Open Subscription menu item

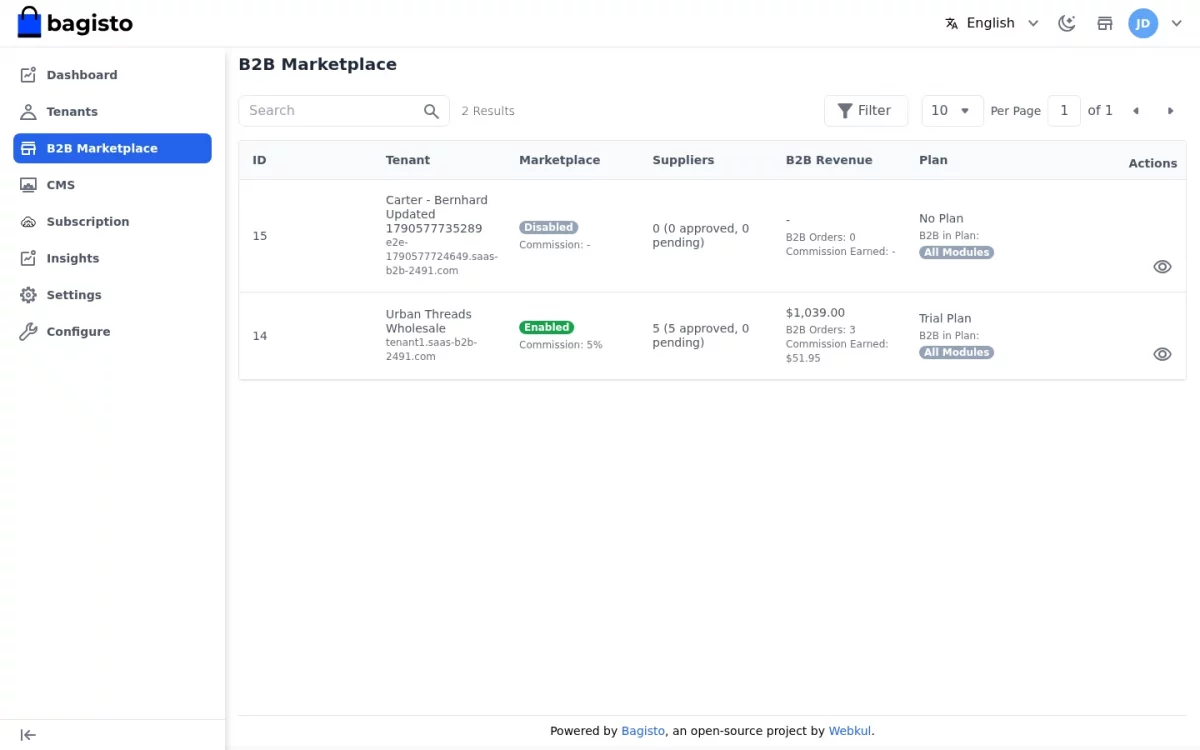[x=112, y=222]
